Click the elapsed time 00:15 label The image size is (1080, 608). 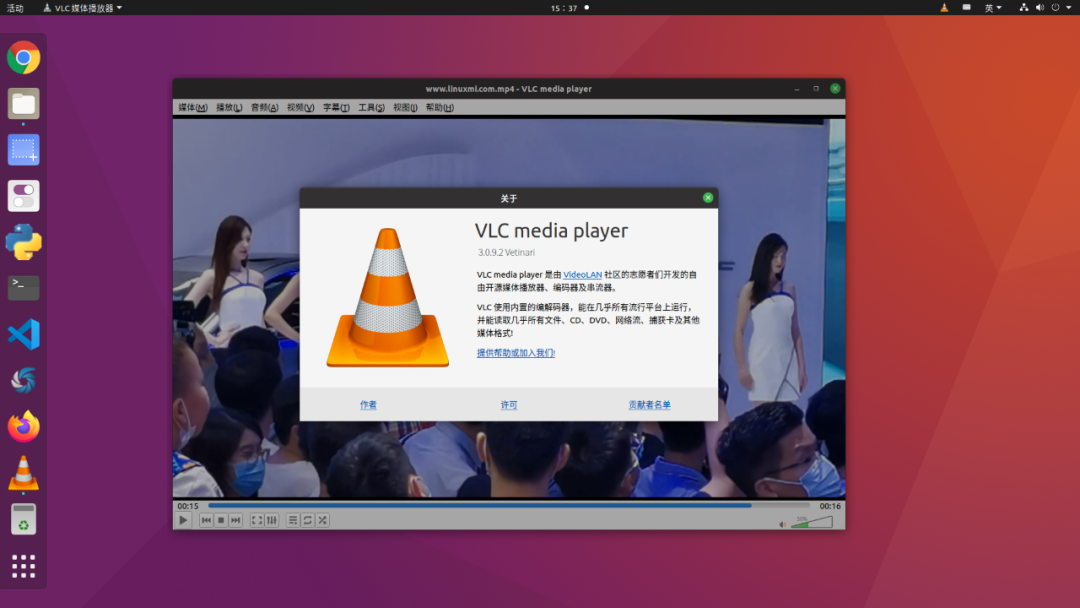[187, 506]
